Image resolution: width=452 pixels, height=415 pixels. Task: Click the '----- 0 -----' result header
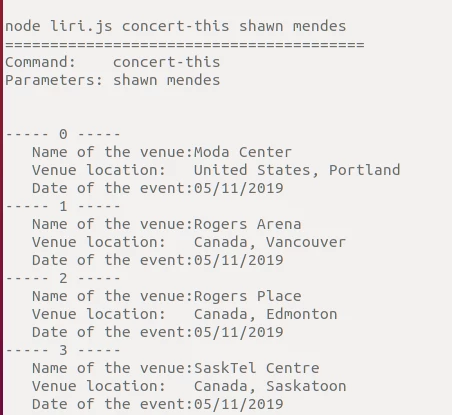click(x=63, y=134)
